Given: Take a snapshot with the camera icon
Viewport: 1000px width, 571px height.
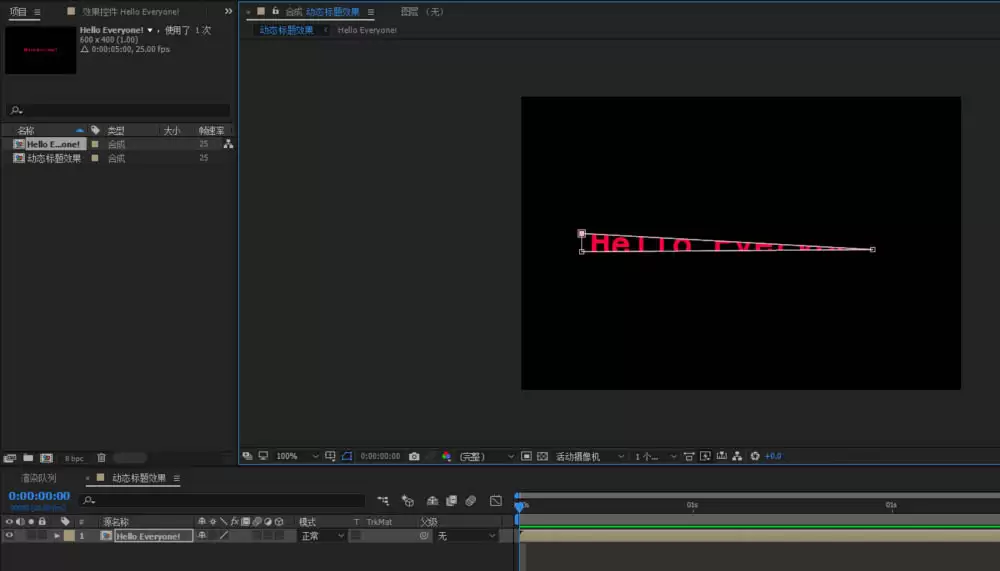Looking at the screenshot, I should pos(414,456).
